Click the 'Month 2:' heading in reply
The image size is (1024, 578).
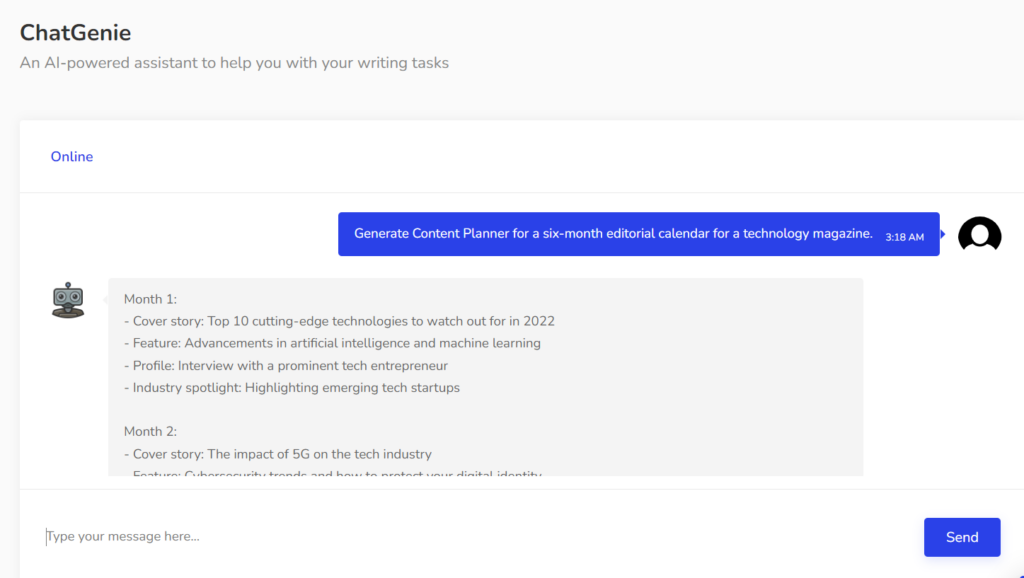click(150, 432)
